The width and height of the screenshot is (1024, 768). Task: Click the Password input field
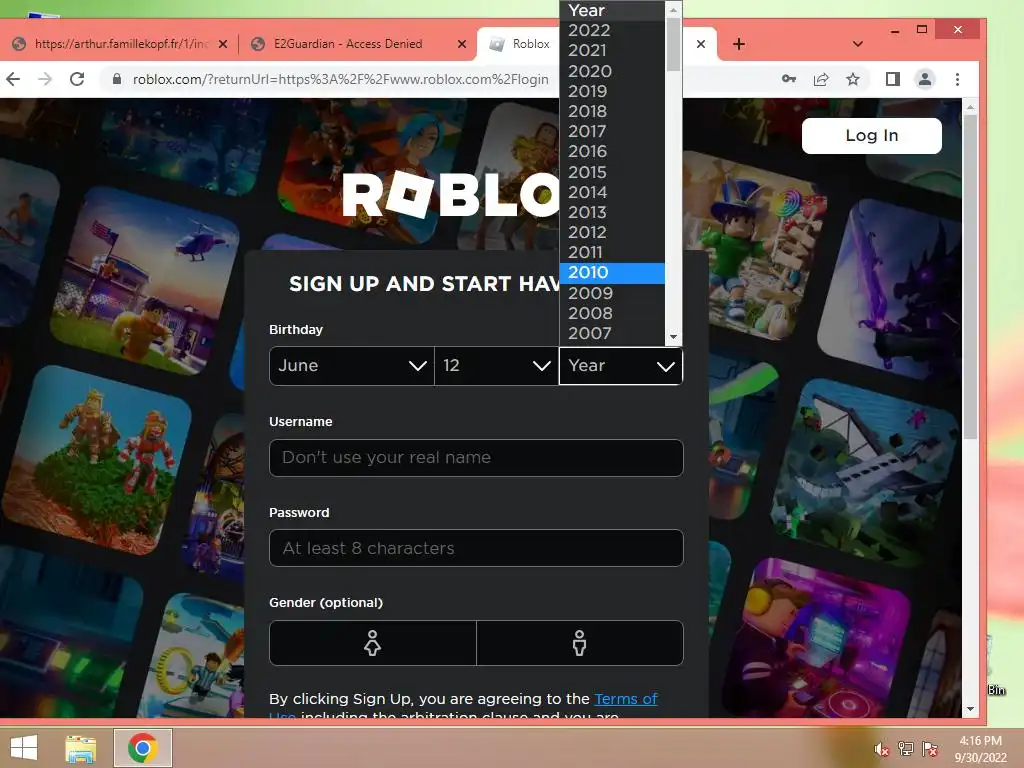476,549
